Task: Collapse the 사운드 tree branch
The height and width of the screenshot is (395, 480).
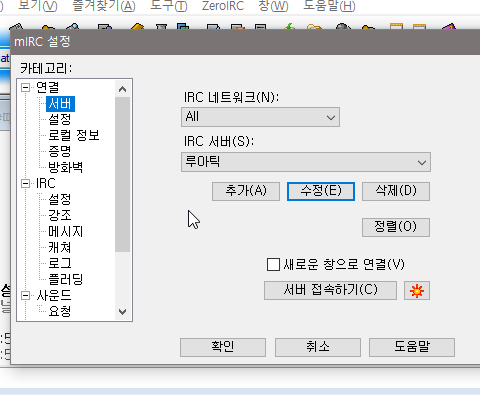Action: coord(25,296)
